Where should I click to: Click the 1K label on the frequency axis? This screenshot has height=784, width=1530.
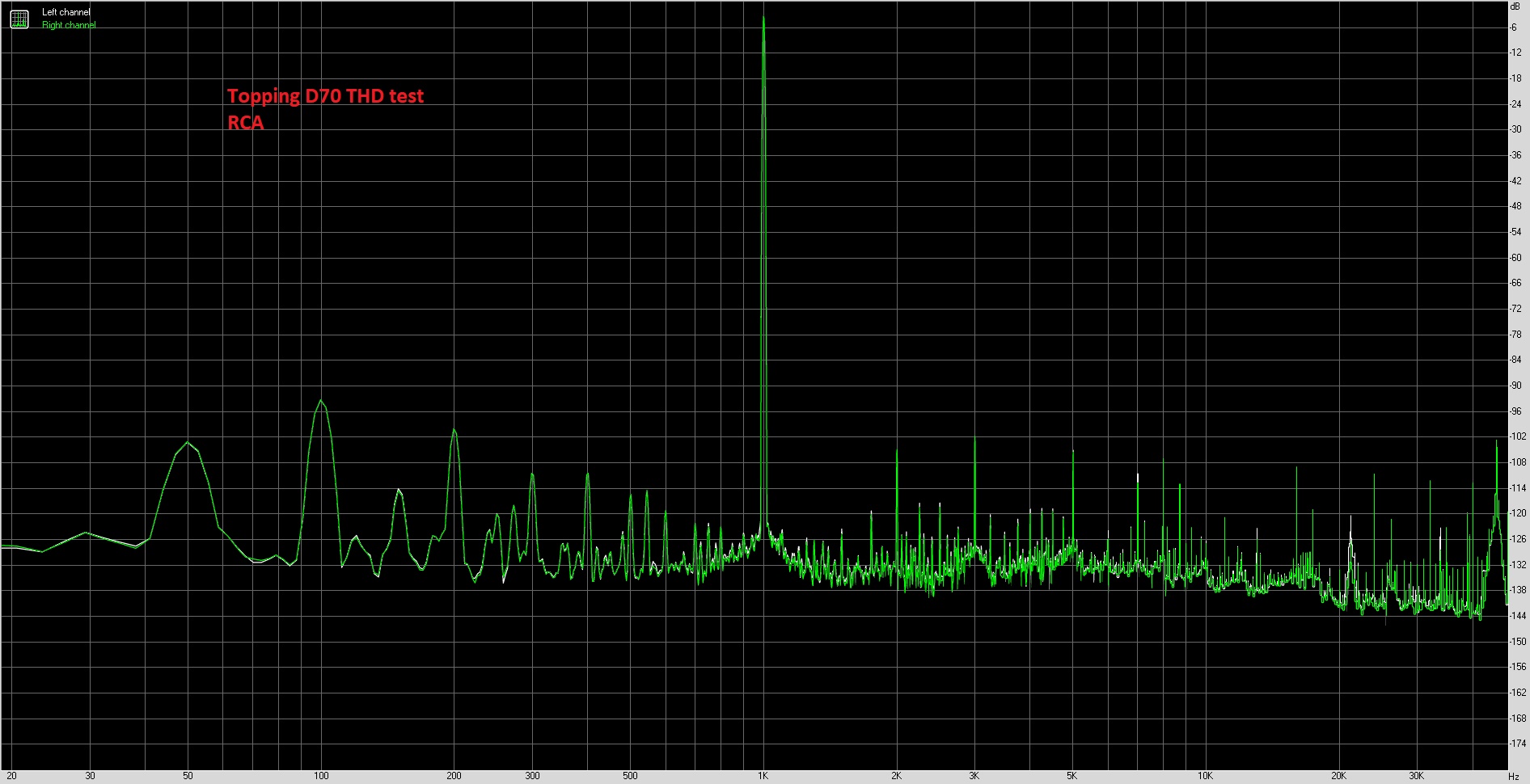tap(763, 776)
